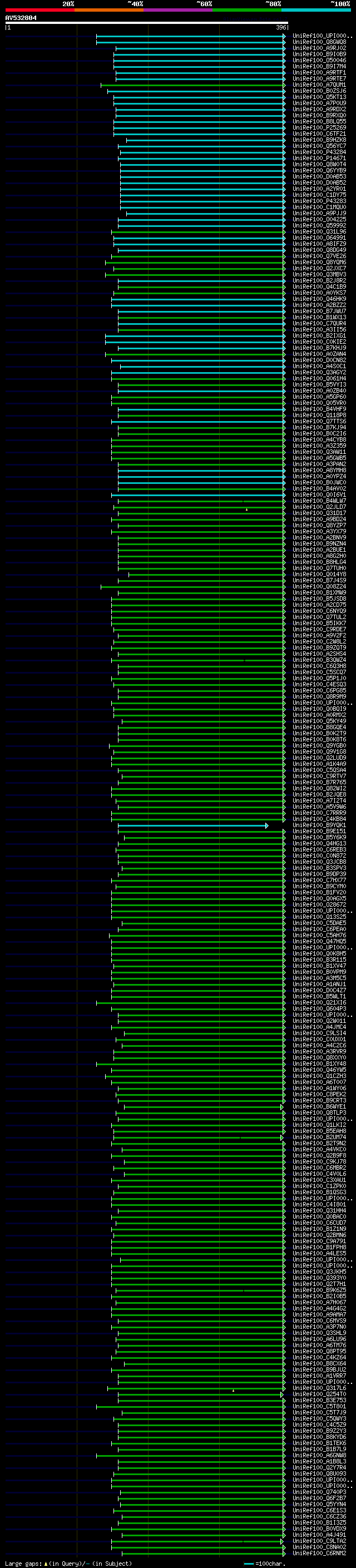Select the UniRef100_B4WLW7 label
Image resolution: width=356 pixels, height=1568 pixels.
click(x=319, y=501)
